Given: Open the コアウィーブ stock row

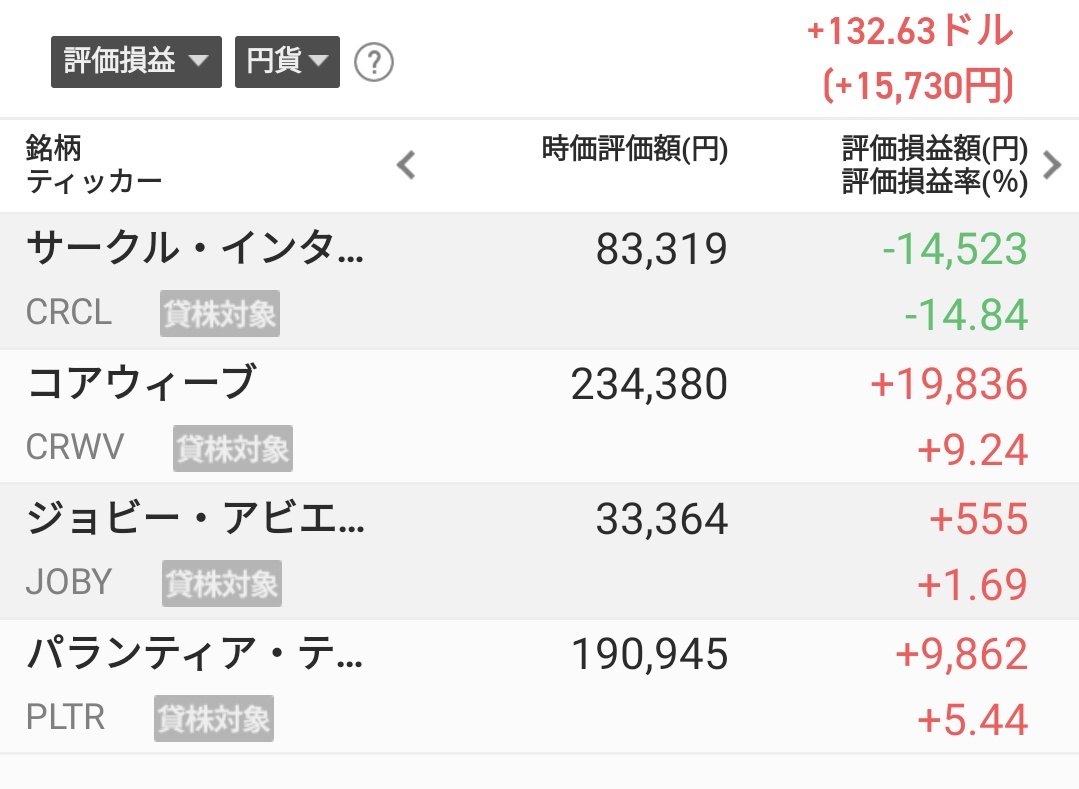Looking at the screenshot, I should [540, 416].
